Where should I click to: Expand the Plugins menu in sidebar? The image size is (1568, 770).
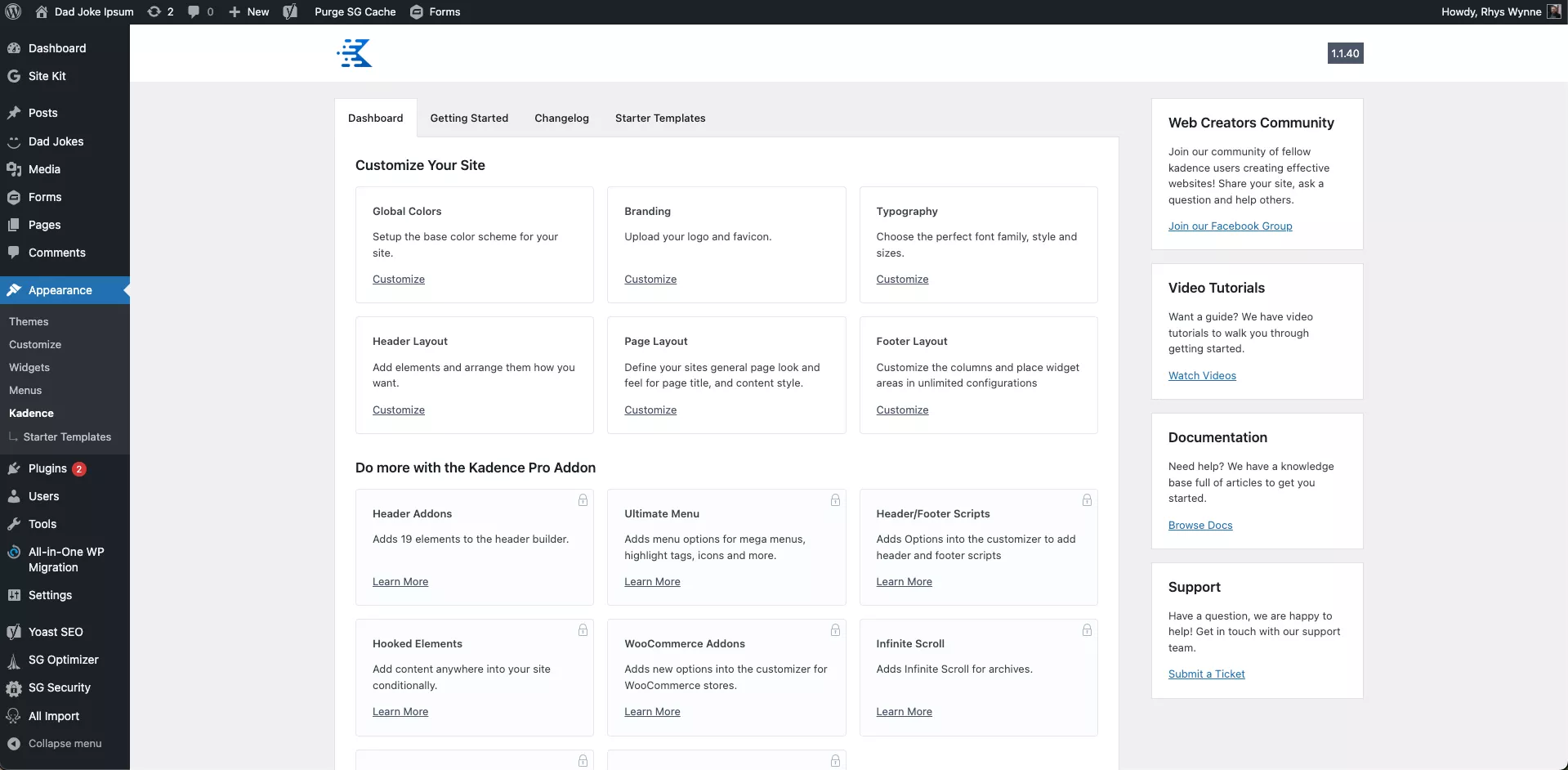coord(47,468)
